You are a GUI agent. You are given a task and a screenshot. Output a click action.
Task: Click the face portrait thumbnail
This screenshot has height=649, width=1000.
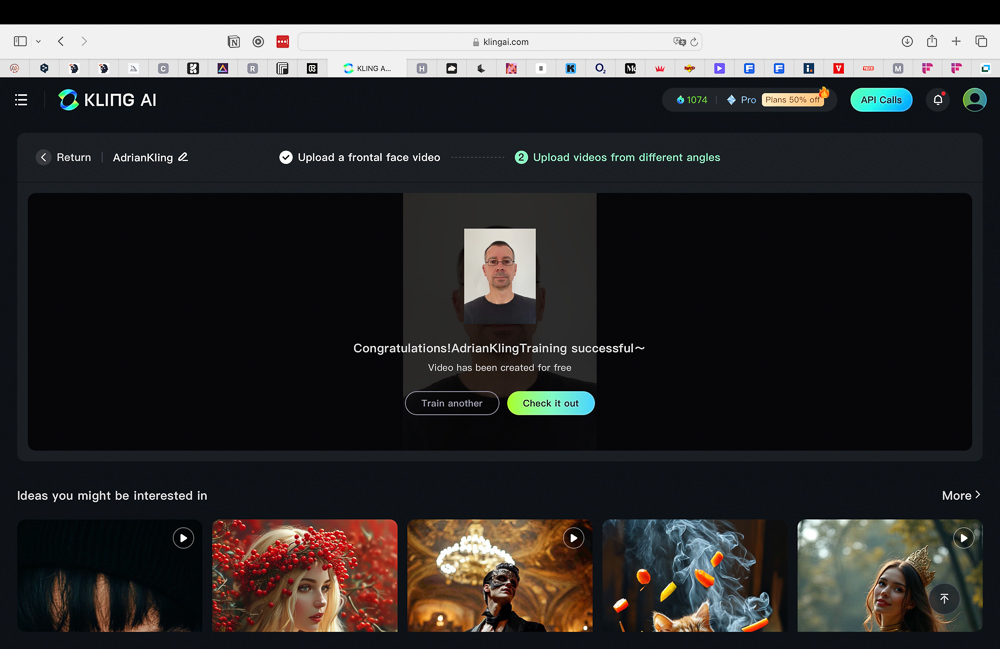[x=499, y=276]
